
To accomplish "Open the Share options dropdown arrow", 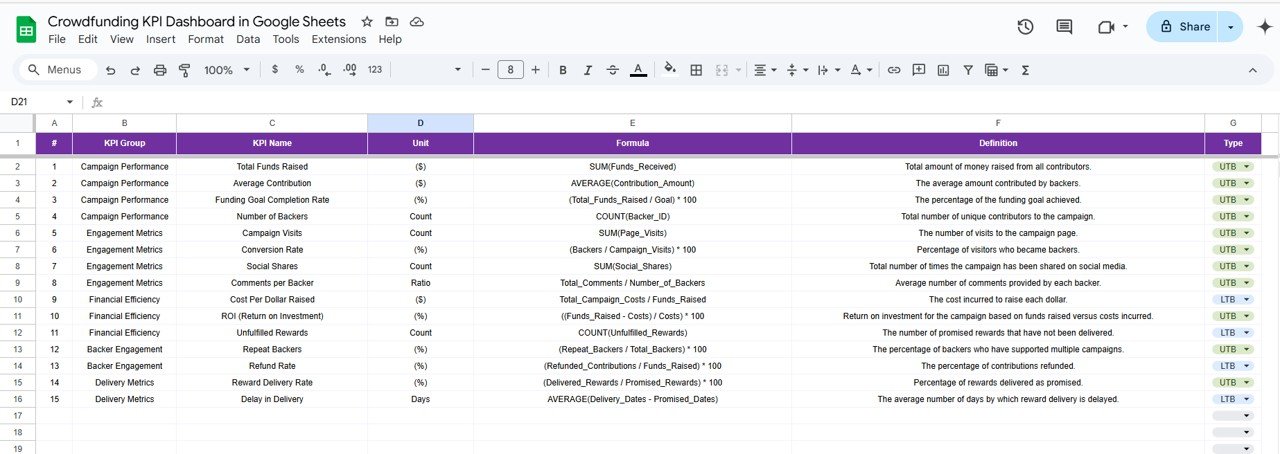I will tap(1230, 27).
